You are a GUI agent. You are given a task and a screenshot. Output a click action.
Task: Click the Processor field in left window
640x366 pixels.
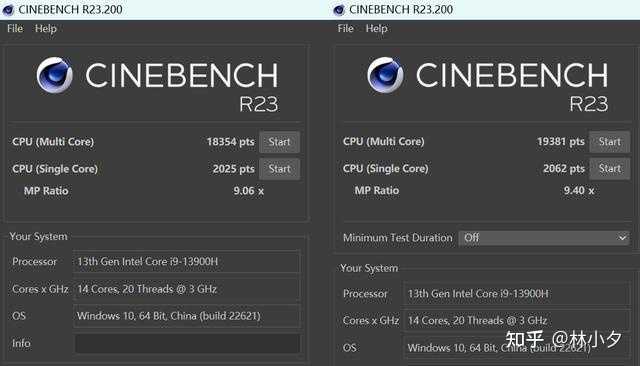click(187, 262)
